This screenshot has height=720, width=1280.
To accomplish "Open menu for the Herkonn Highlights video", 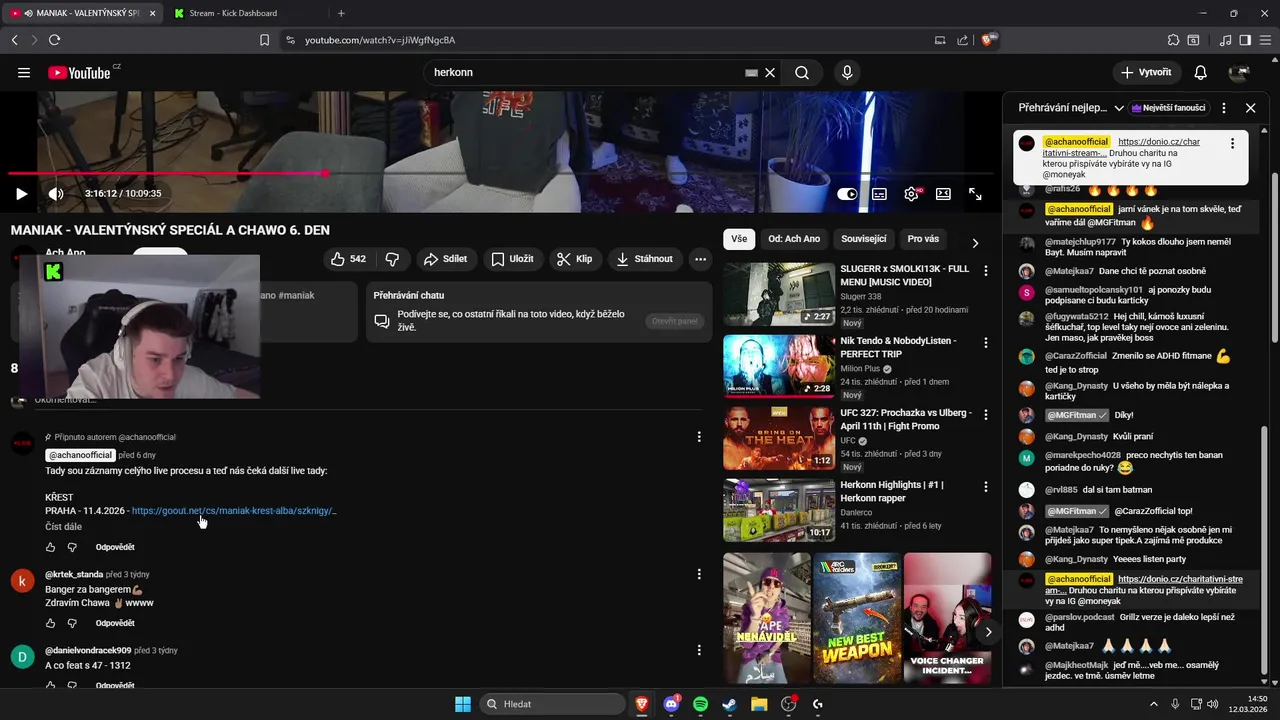I will [985, 486].
